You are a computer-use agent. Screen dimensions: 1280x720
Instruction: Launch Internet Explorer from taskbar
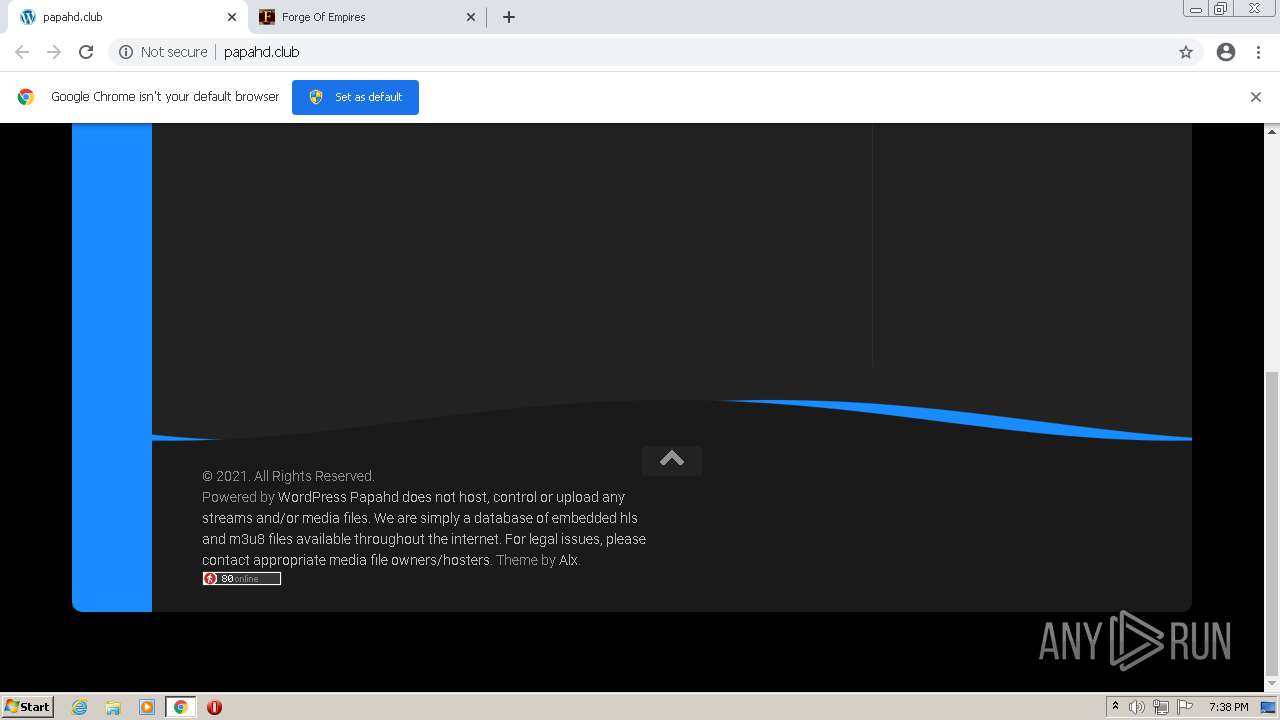tap(79, 707)
